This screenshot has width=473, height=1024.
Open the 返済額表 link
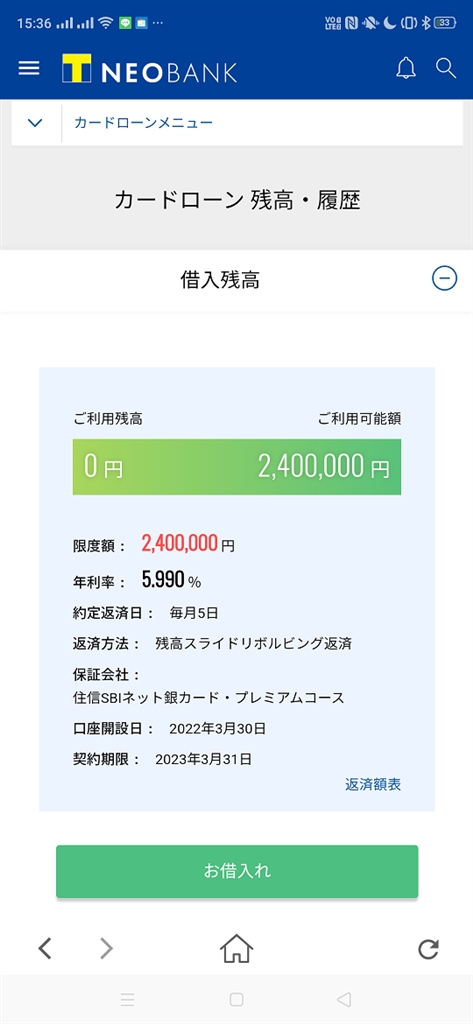373,784
